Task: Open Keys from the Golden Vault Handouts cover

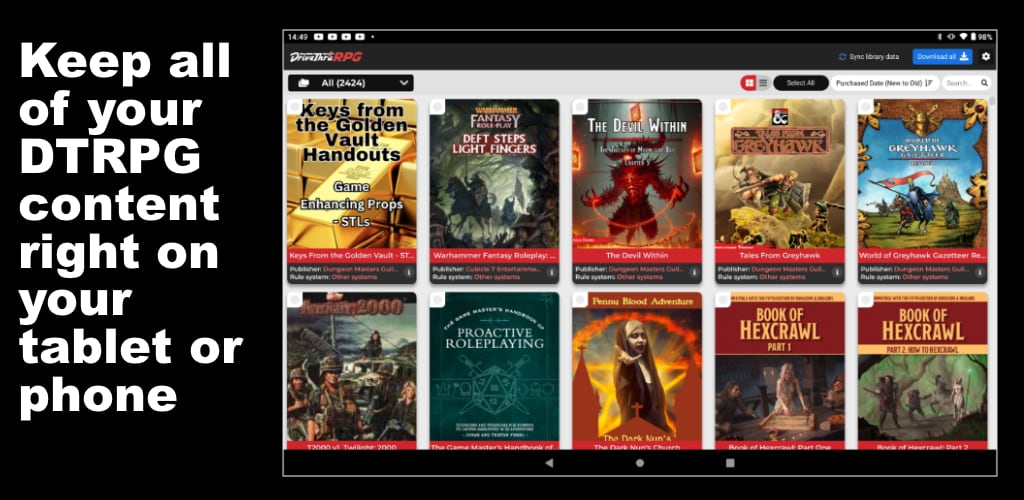Action: tap(352, 174)
